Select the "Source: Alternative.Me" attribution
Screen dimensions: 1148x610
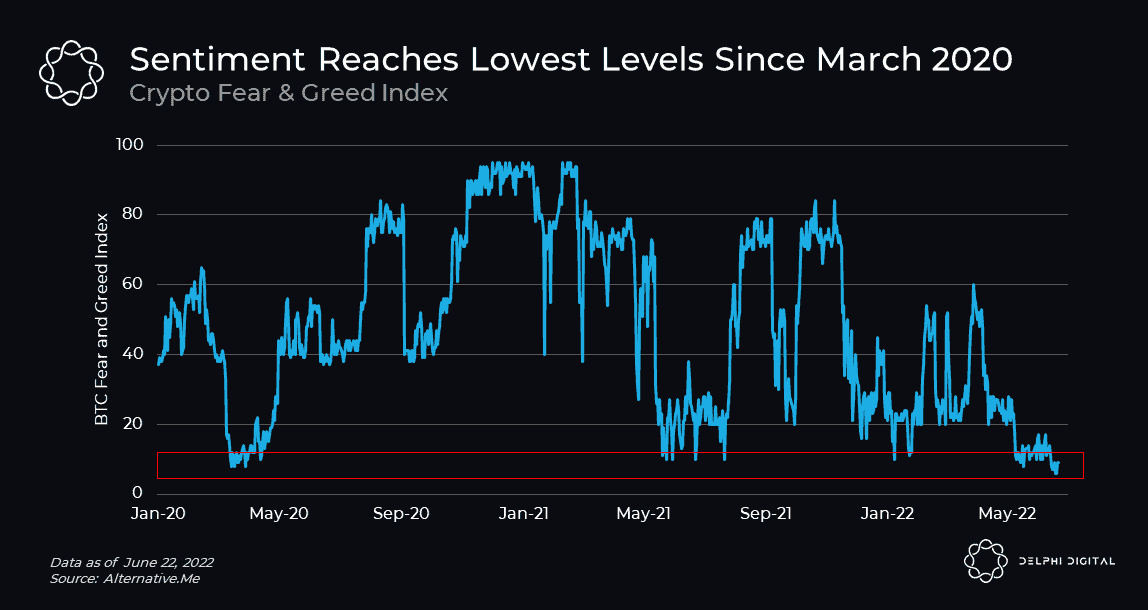(125, 578)
